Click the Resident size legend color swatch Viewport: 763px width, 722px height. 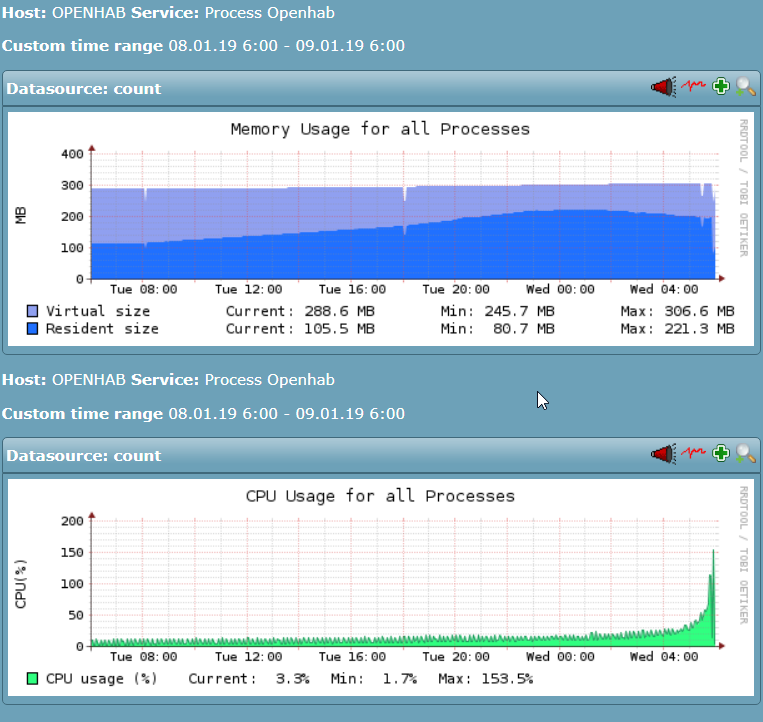click(x=33, y=328)
